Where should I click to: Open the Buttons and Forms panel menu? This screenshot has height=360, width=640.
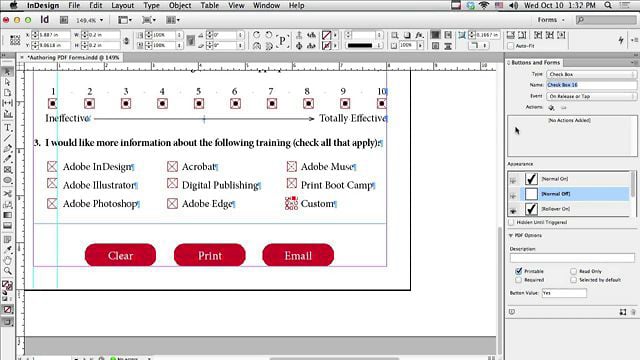point(633,62)
